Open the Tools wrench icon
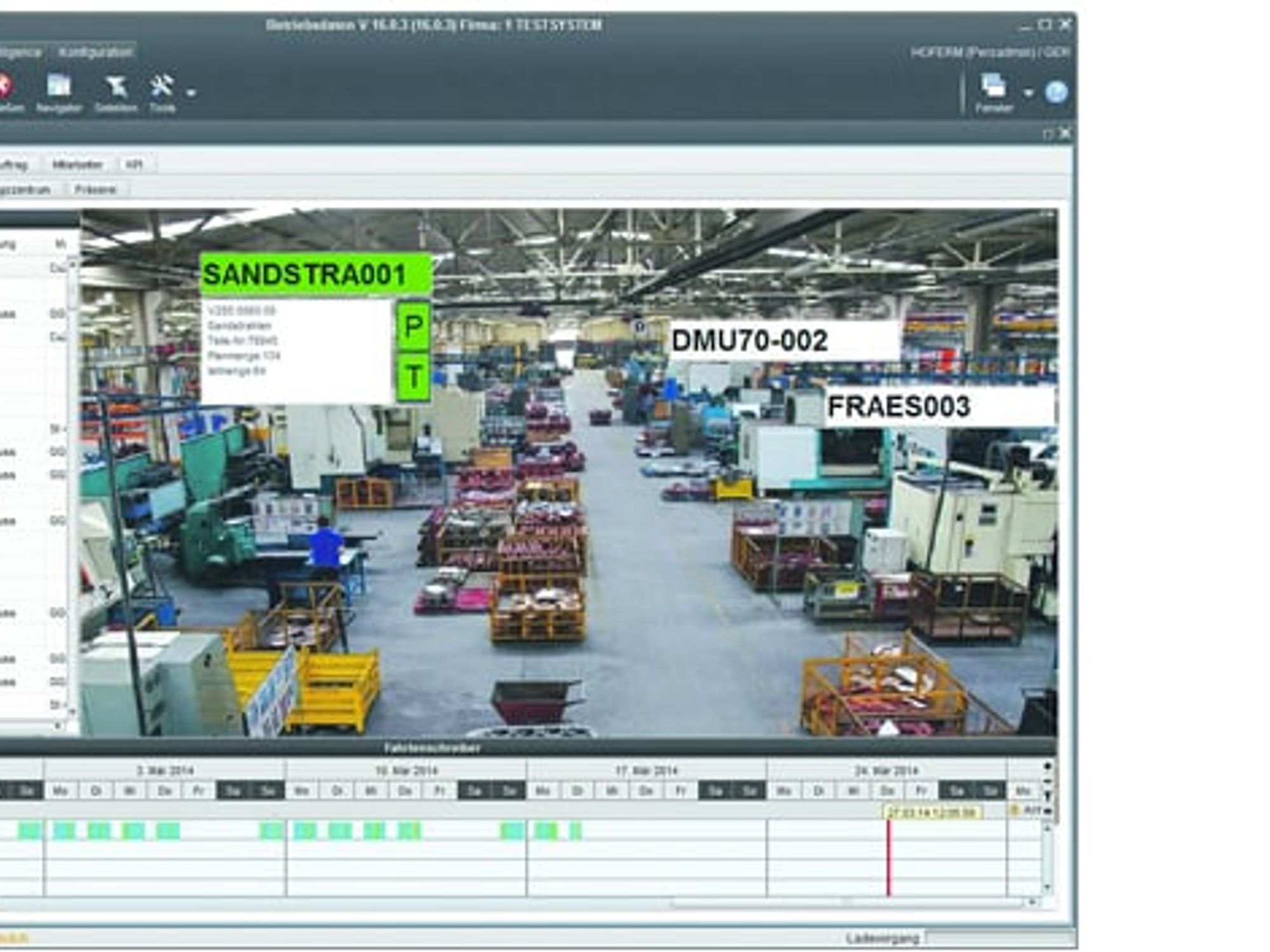The image size is (1270, 952). pos(161,86)
